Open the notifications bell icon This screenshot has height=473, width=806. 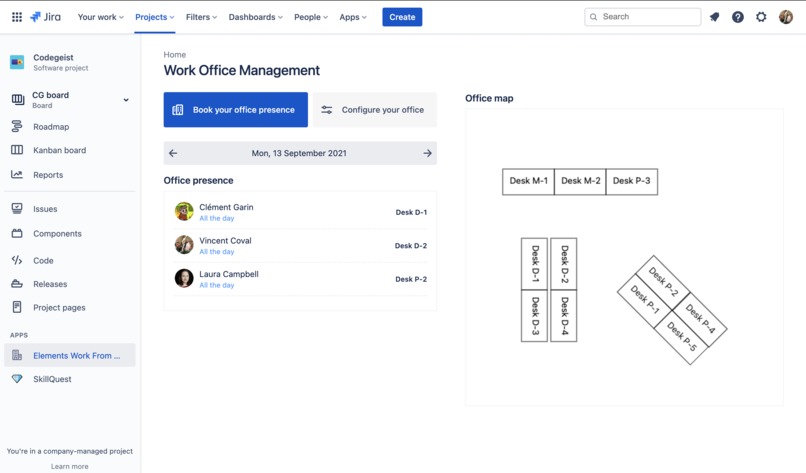click(x=715, y=17)
